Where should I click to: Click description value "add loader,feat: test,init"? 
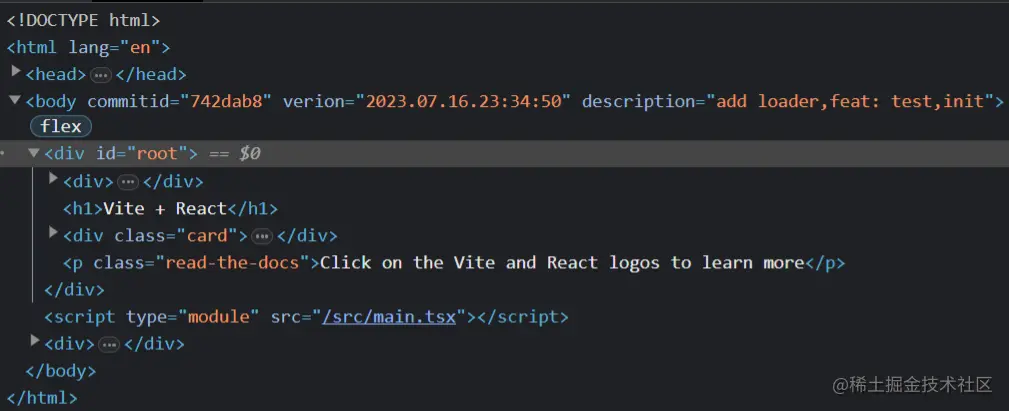click(849, 102)
